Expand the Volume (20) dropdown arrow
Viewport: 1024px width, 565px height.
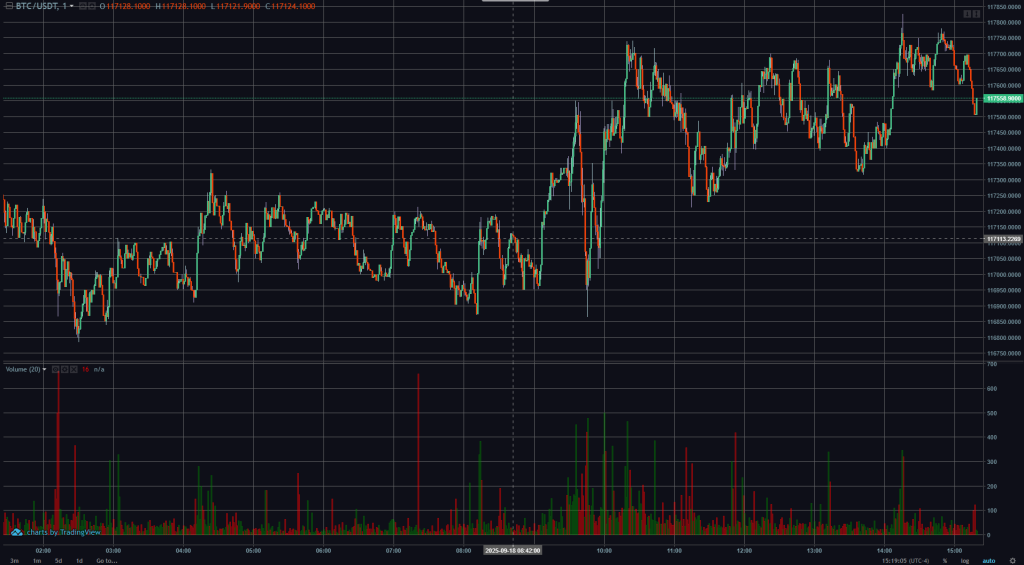tap(44, 369)
